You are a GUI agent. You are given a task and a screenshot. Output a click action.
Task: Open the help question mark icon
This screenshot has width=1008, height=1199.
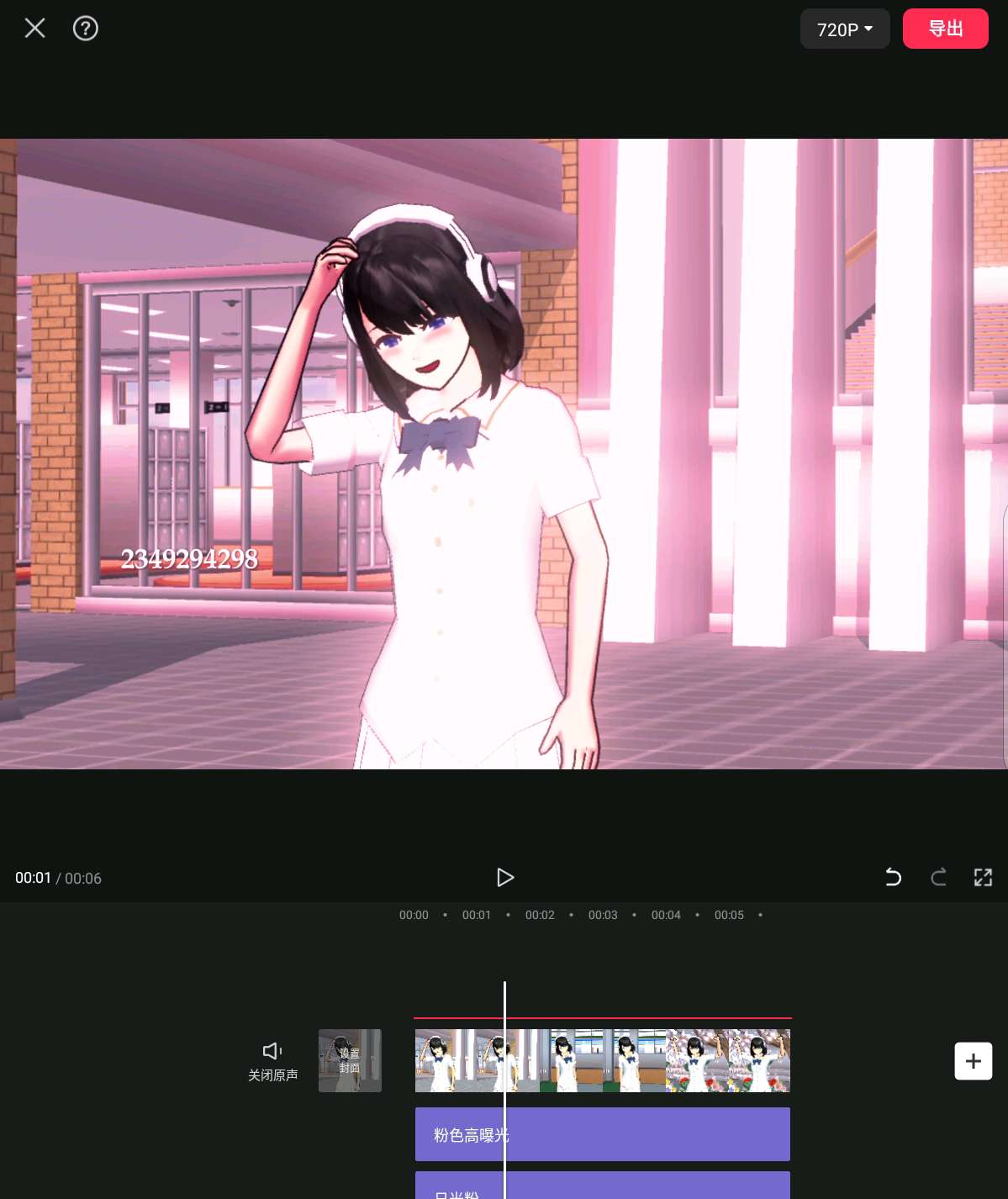coord(86,29)
